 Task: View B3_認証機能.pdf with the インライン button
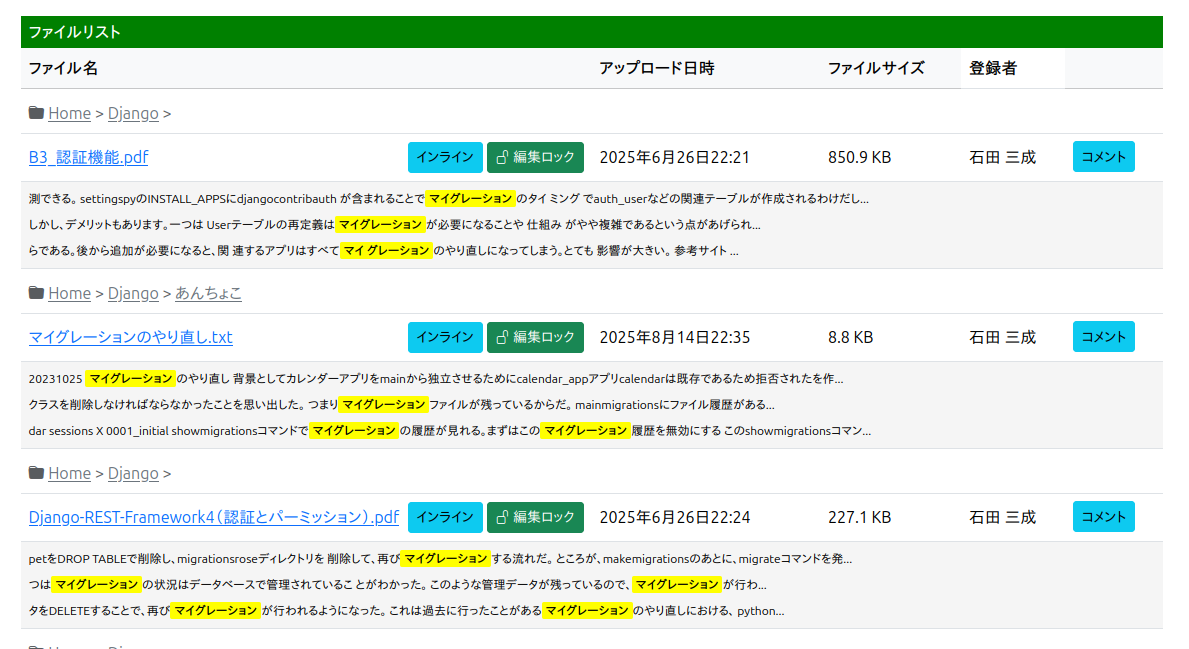[x=445, y=157]
